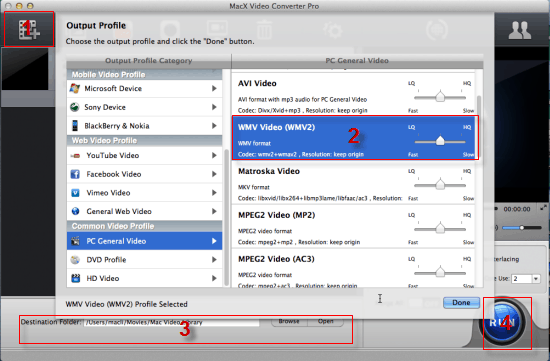Click the MPEG2 Video (MP2) quality slider
This screenshot has width=550, height=361.
tap(440, 229)
